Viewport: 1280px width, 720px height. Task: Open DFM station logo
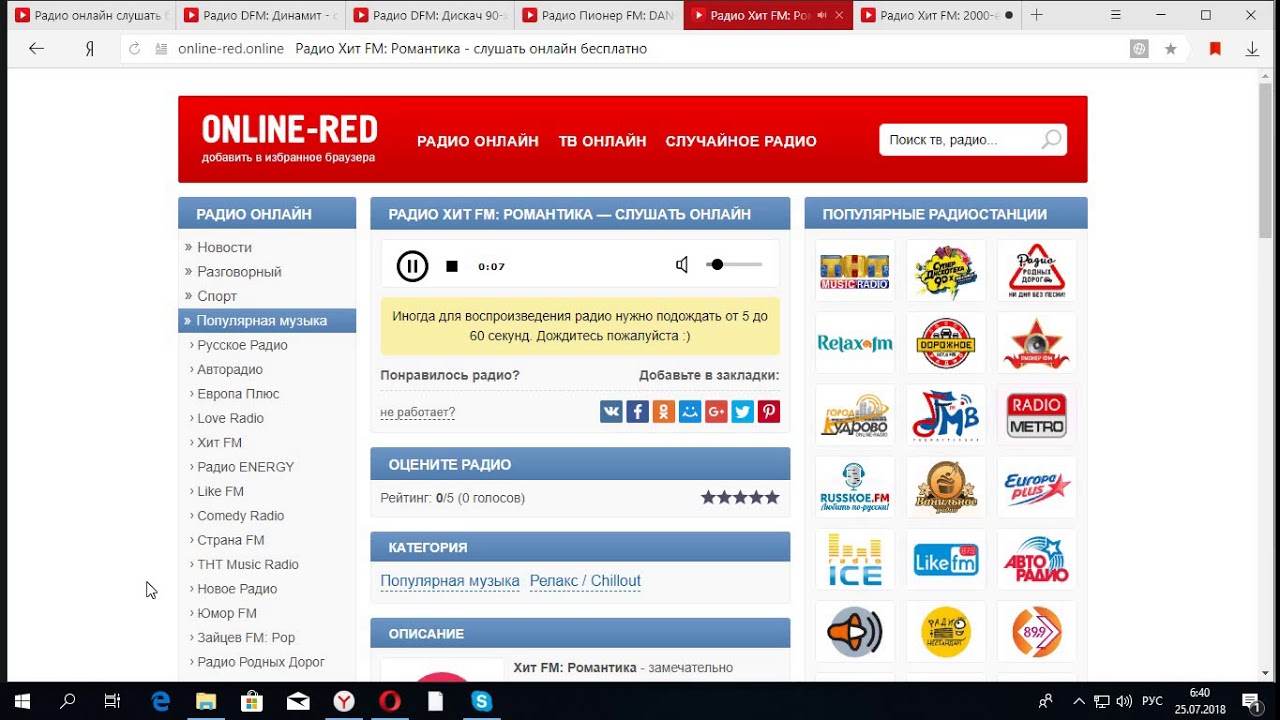pos(946,415)
